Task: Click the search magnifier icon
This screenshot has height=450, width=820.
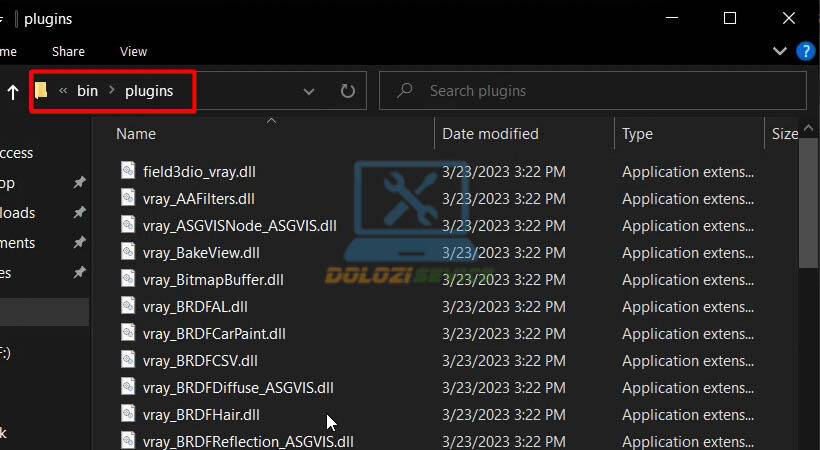Action: (404, 91)
